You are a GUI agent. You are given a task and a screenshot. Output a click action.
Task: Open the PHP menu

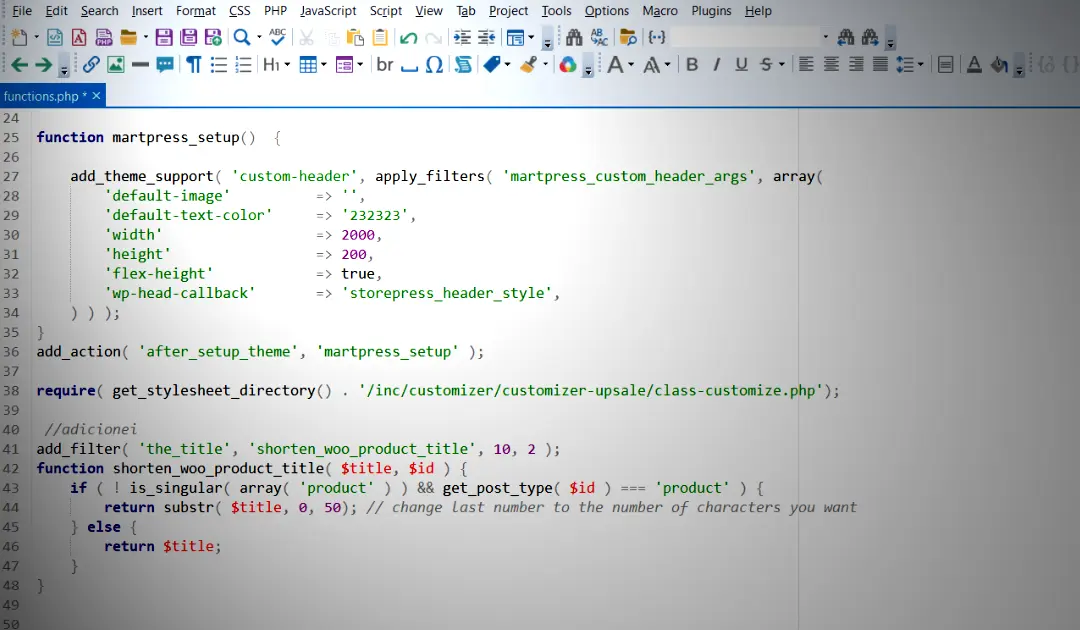point(275,11)
